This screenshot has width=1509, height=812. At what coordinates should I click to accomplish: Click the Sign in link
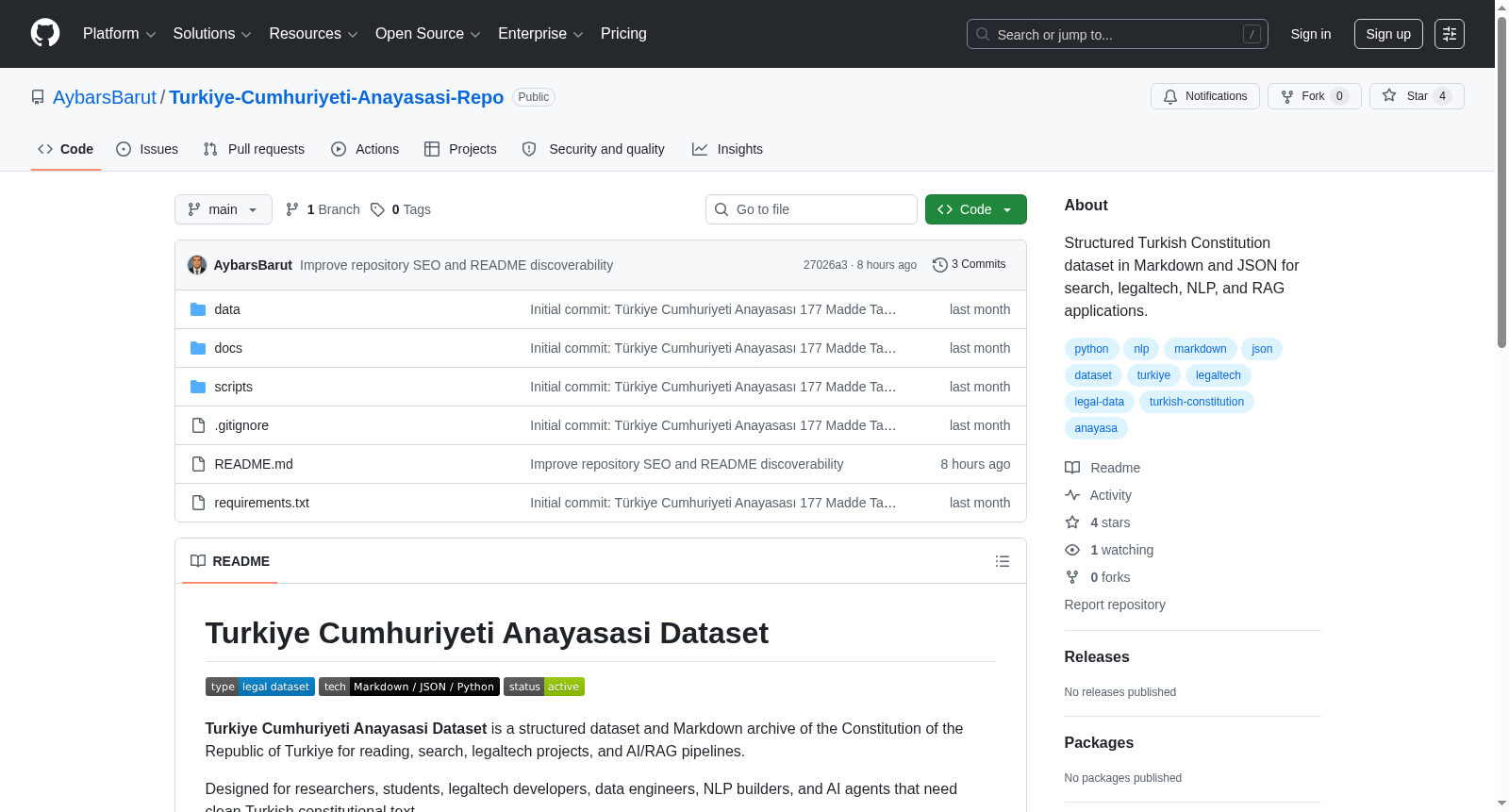1311,34
